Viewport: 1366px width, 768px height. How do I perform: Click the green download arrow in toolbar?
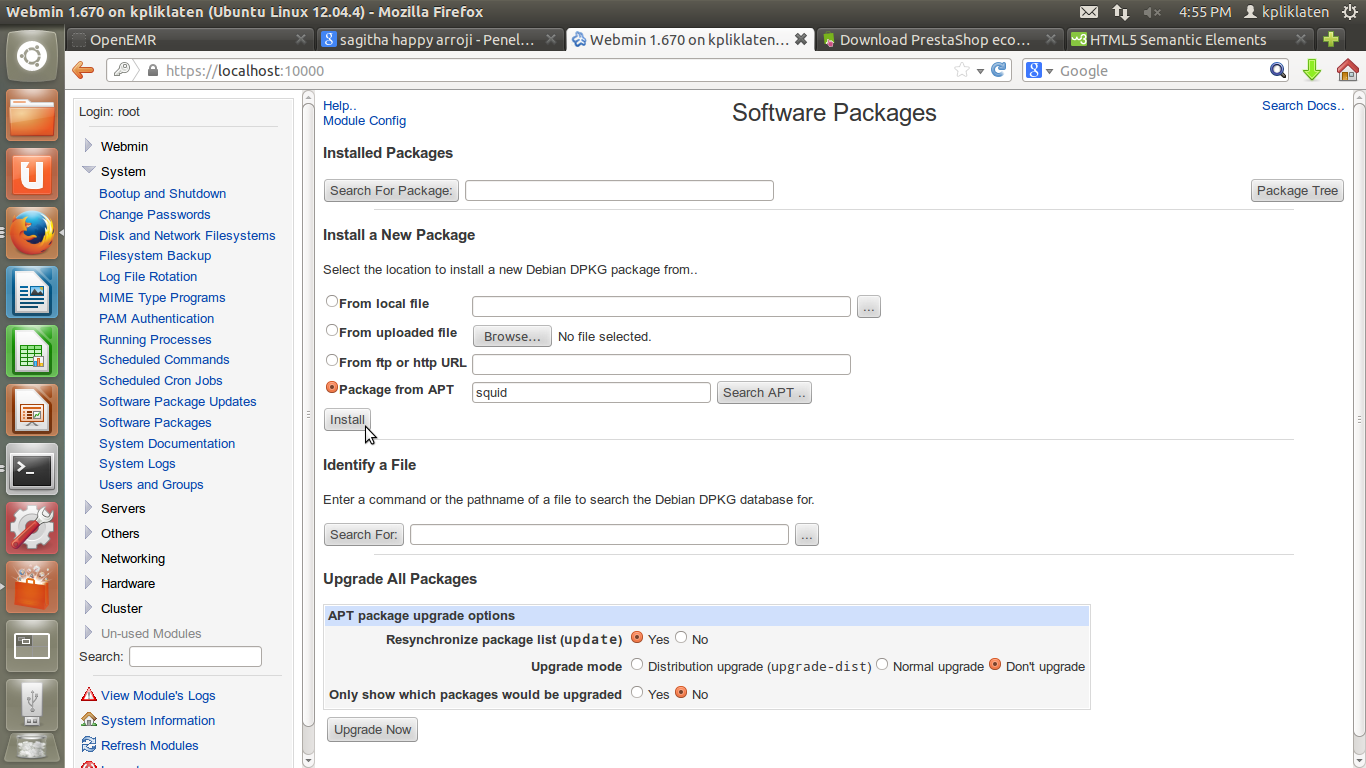tap(1313, 70)
